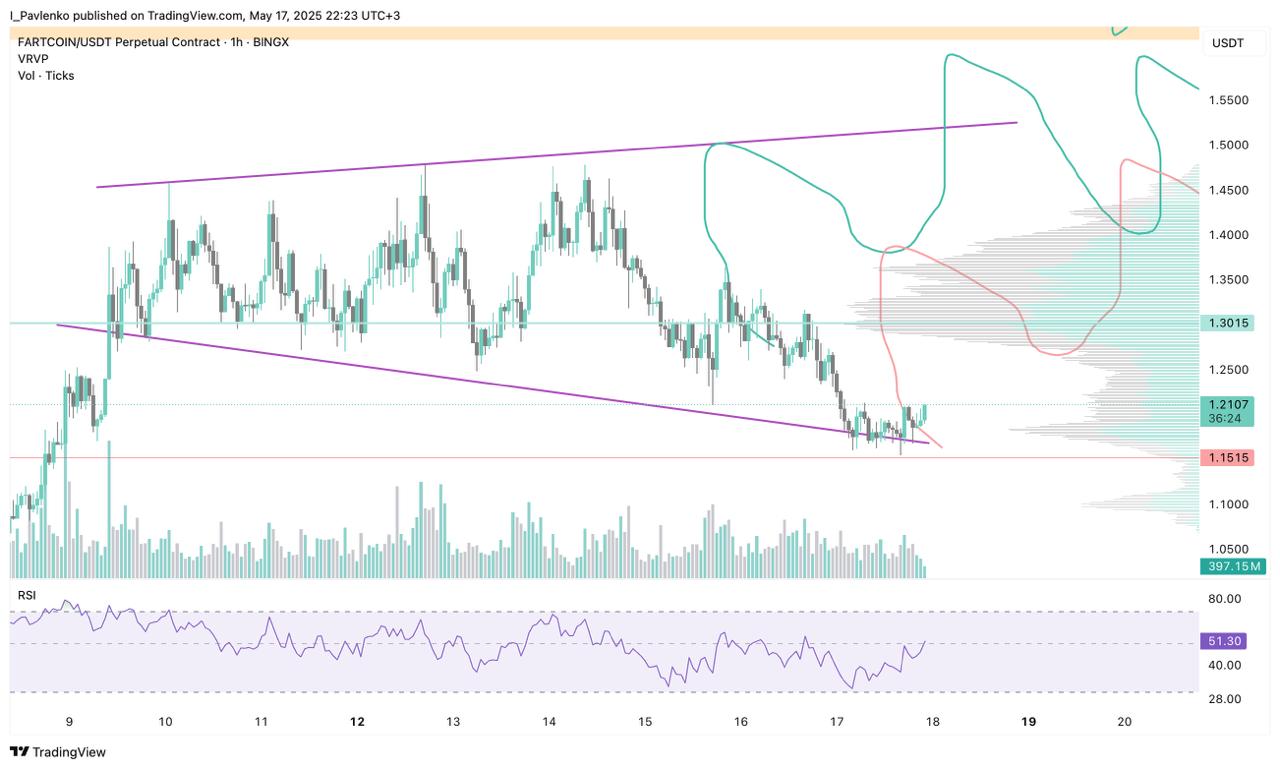Click the 36:24 candle countdown timer
Viewport: 1280px width, 769px height.
(1224, 419)
